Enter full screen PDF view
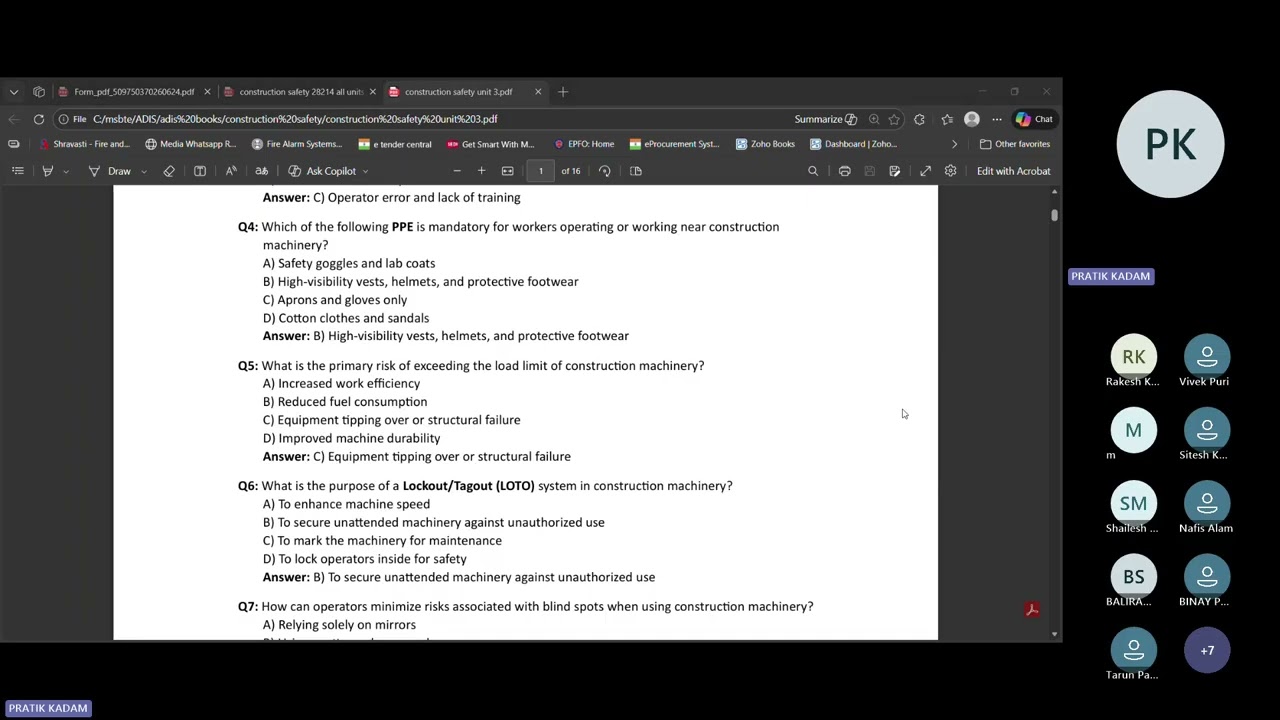 [926, 171]
